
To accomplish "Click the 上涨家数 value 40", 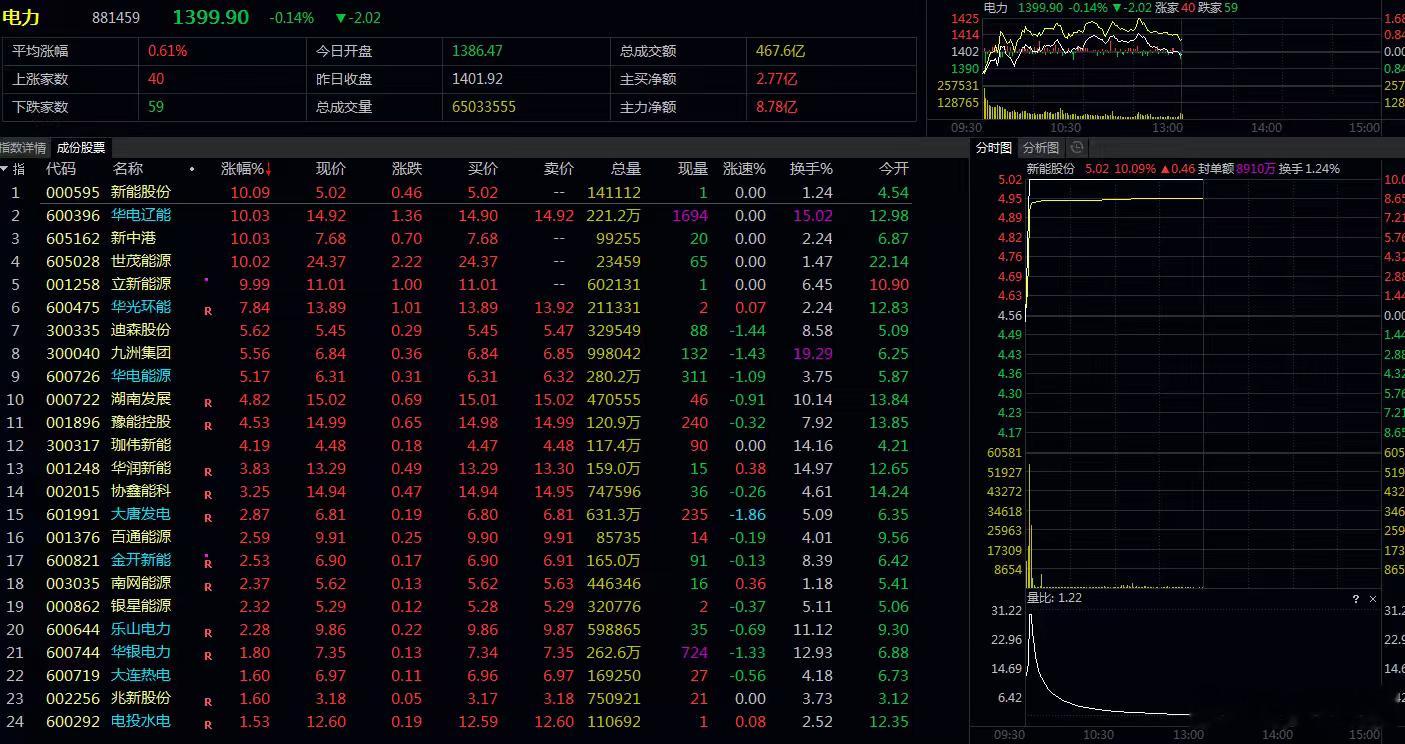I will [156, 78].
